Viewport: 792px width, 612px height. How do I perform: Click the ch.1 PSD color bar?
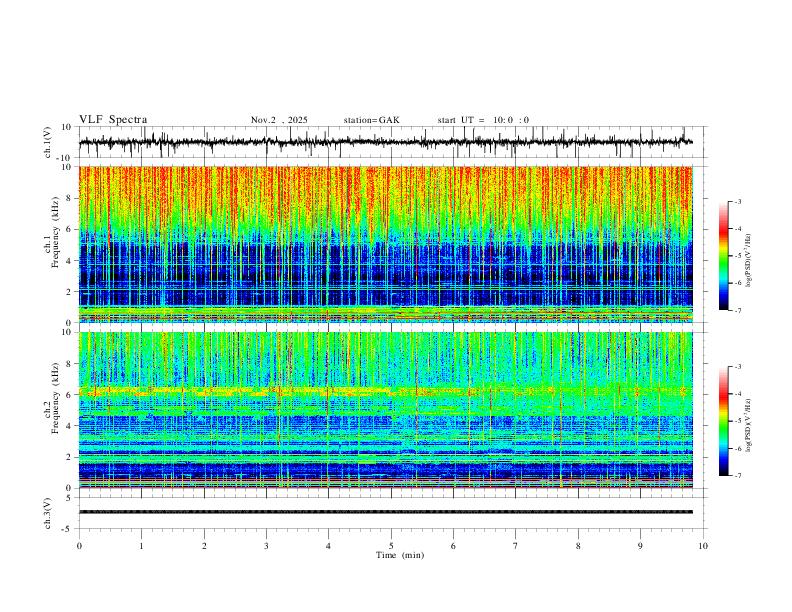click(724, 256)
